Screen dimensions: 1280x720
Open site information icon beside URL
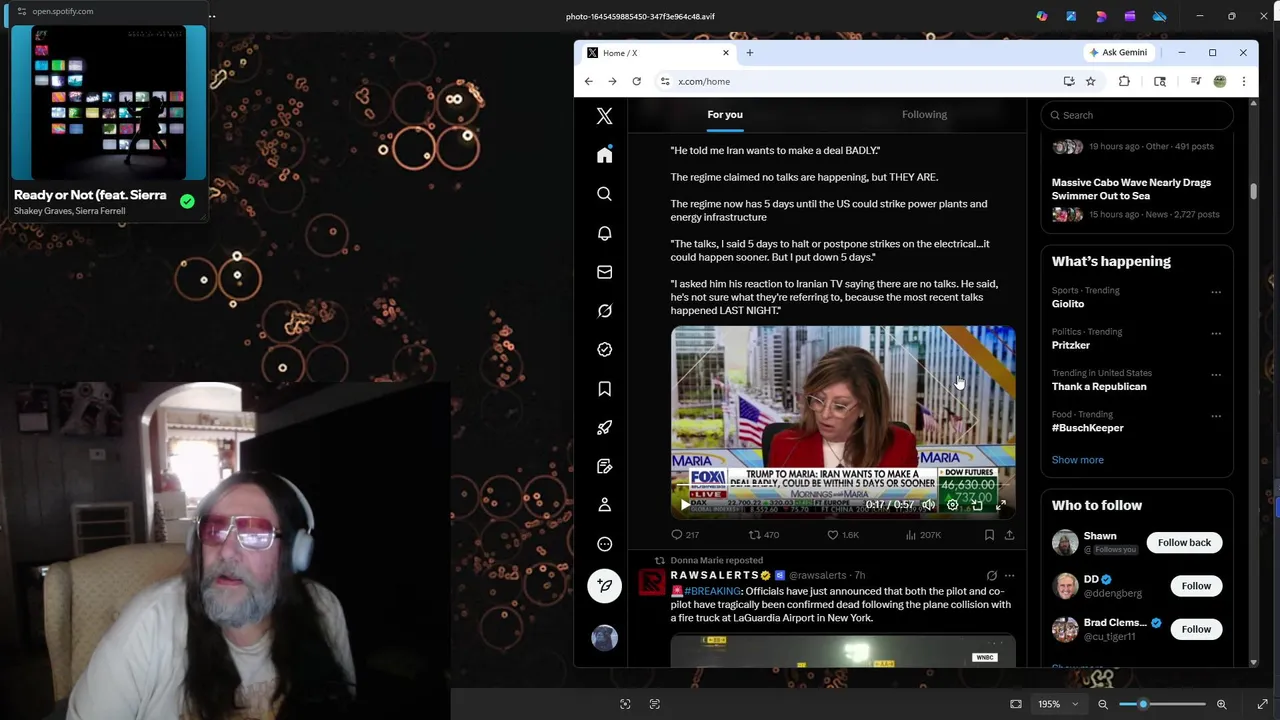coord(665,82)
